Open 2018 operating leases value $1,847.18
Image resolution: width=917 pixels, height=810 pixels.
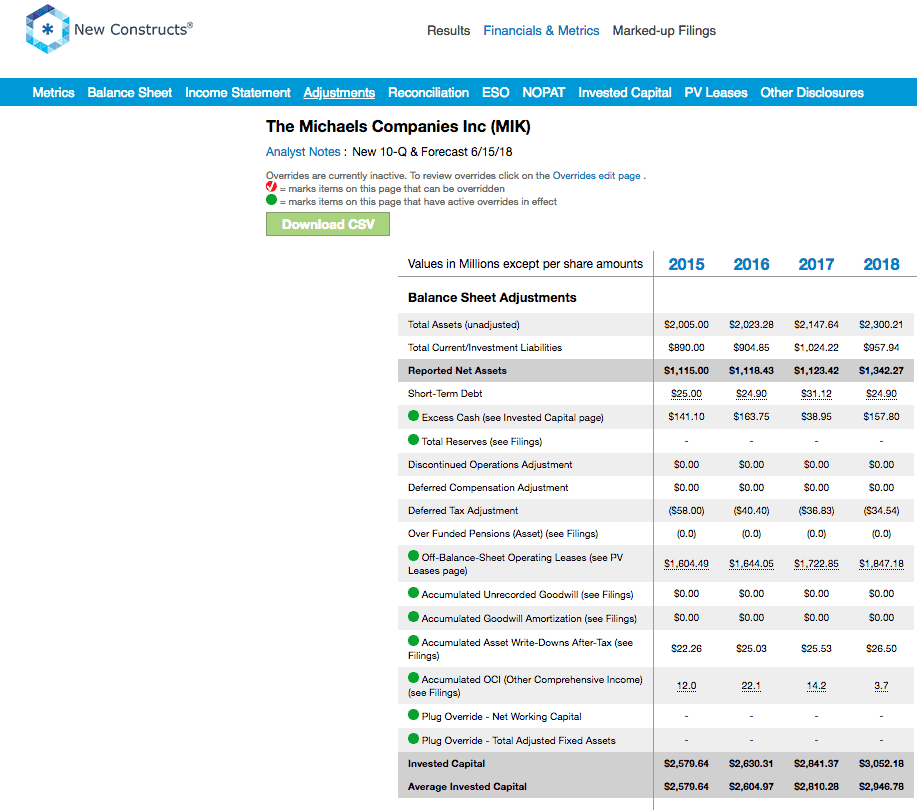click(881, 564)
